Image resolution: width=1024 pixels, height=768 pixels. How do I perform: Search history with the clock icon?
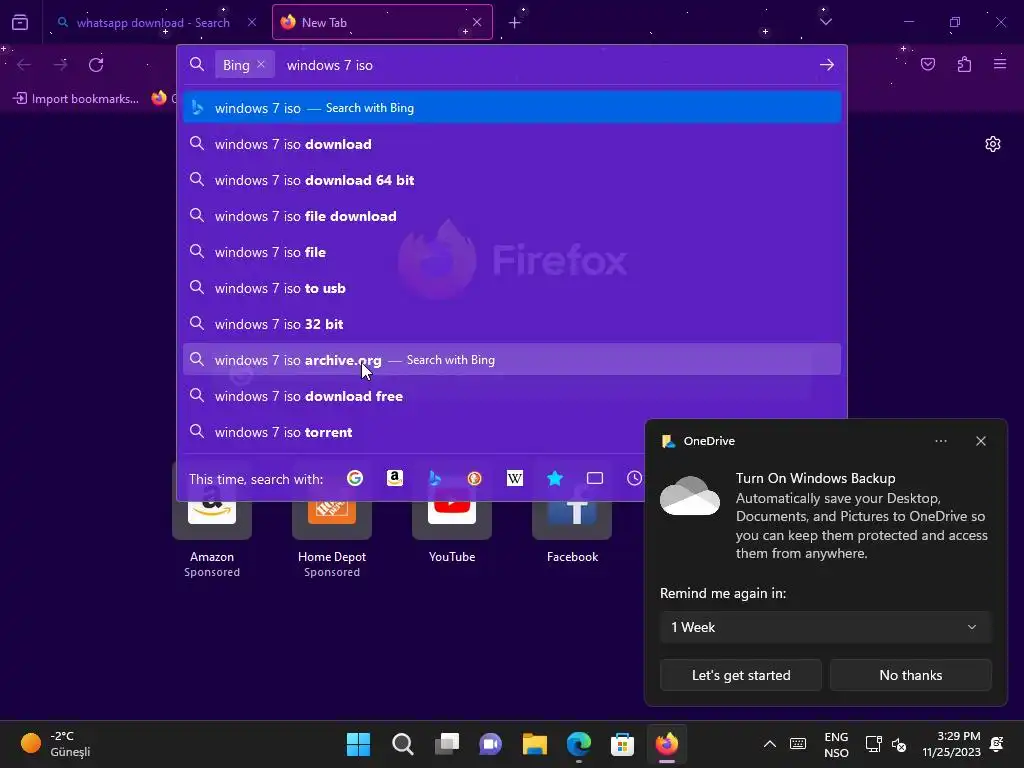tap(634, 479)
